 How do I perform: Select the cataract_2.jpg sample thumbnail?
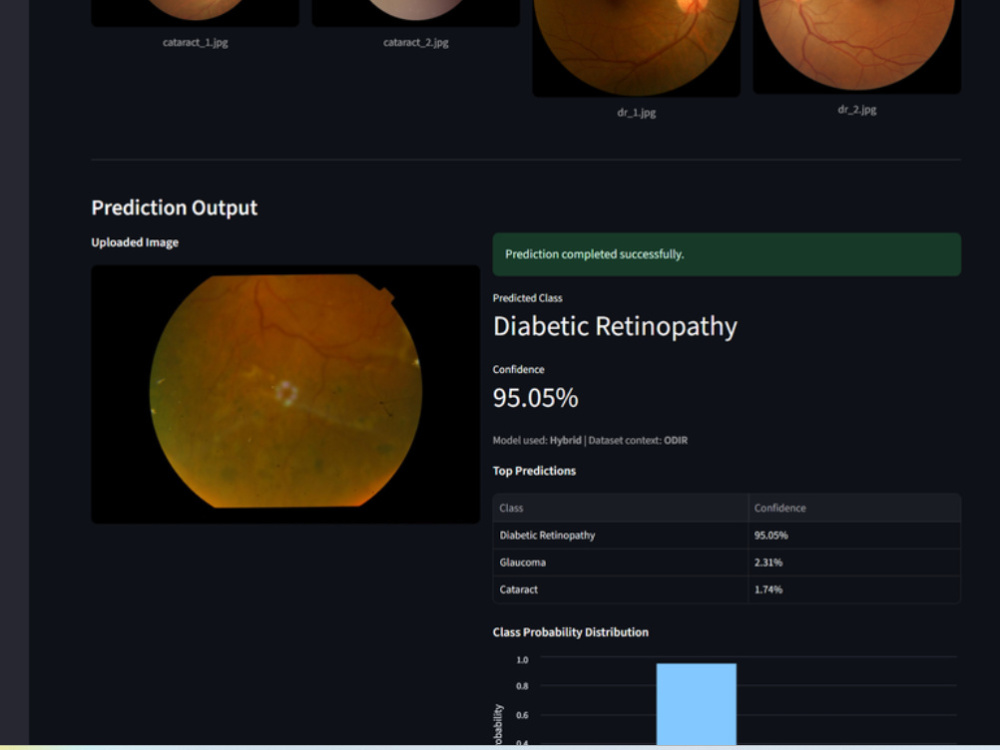(416, 13)
